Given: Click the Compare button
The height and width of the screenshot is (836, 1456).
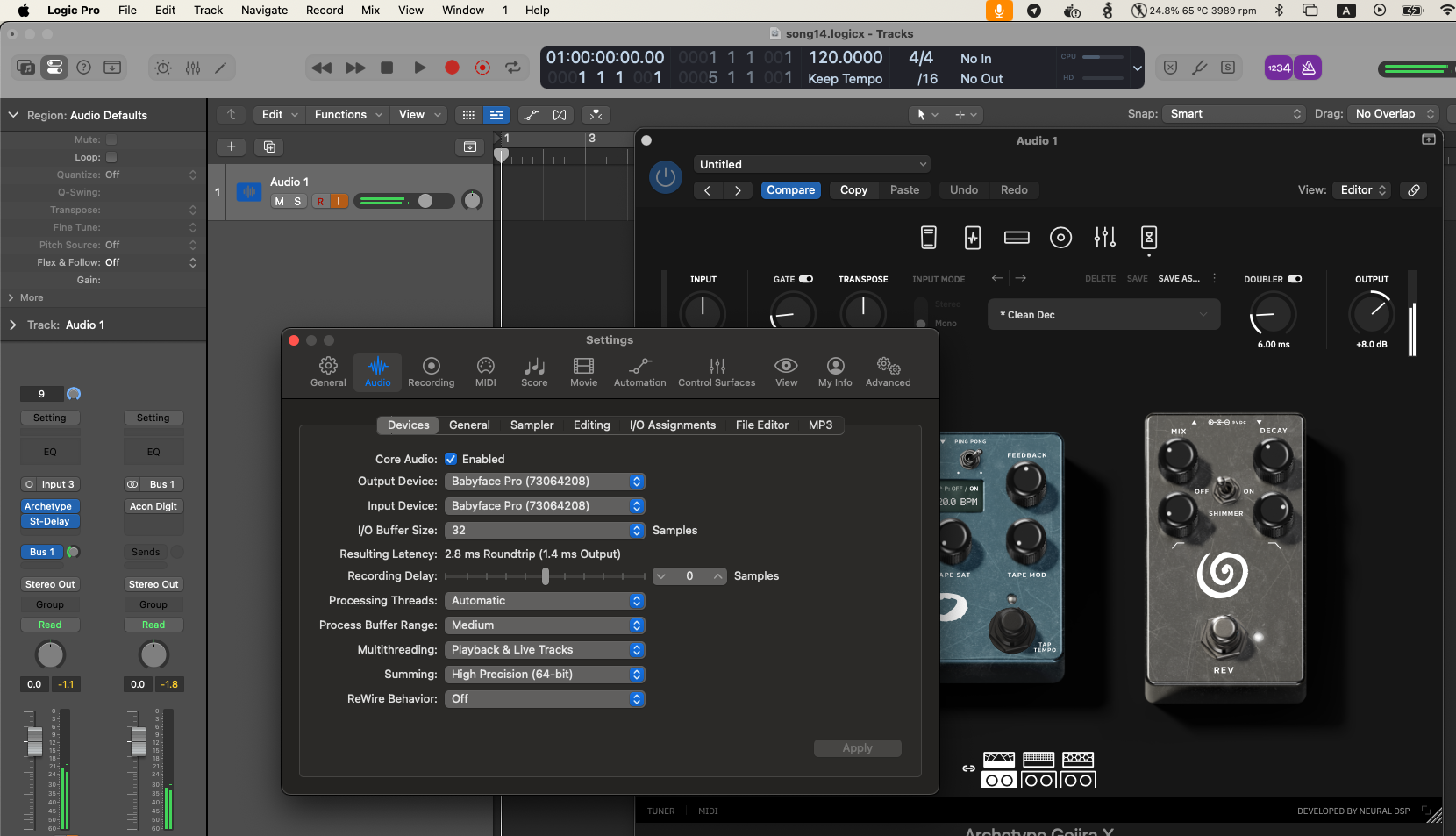Looking at the screenshot, I should pyautogui.click(x=790, y=190).
